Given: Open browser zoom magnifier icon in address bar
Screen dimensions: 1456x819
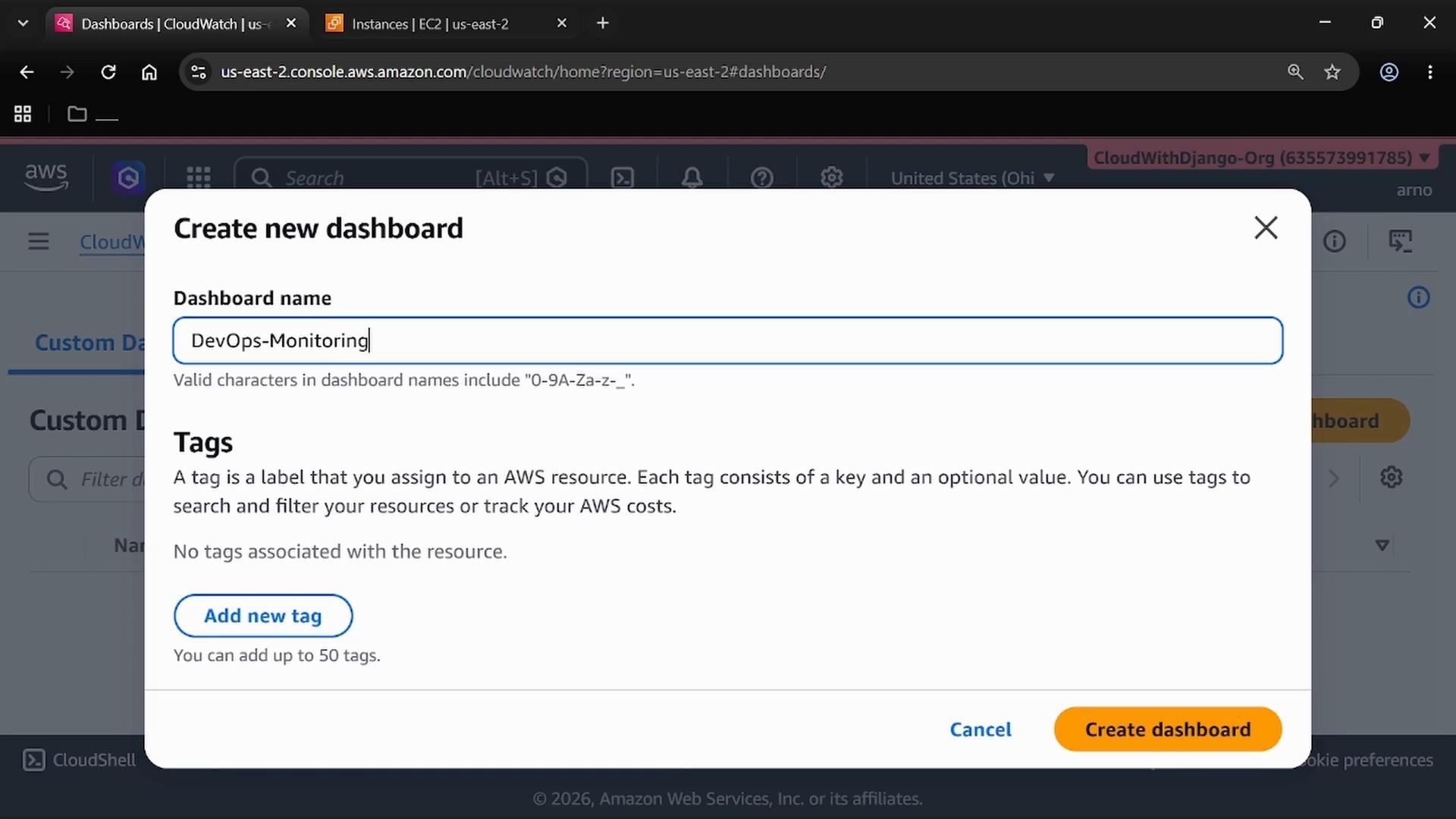Looking at the screenshot, I should pos(1295,72).
